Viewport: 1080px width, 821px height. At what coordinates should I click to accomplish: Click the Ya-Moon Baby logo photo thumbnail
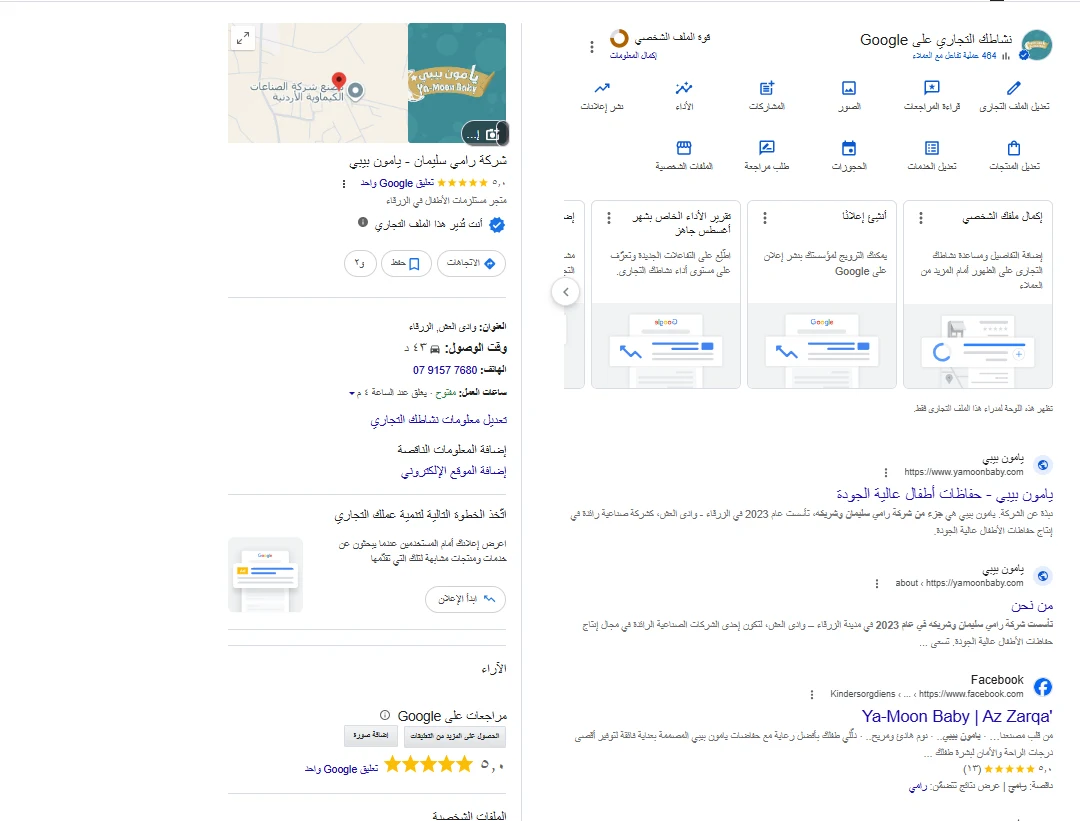pos(457,83)
